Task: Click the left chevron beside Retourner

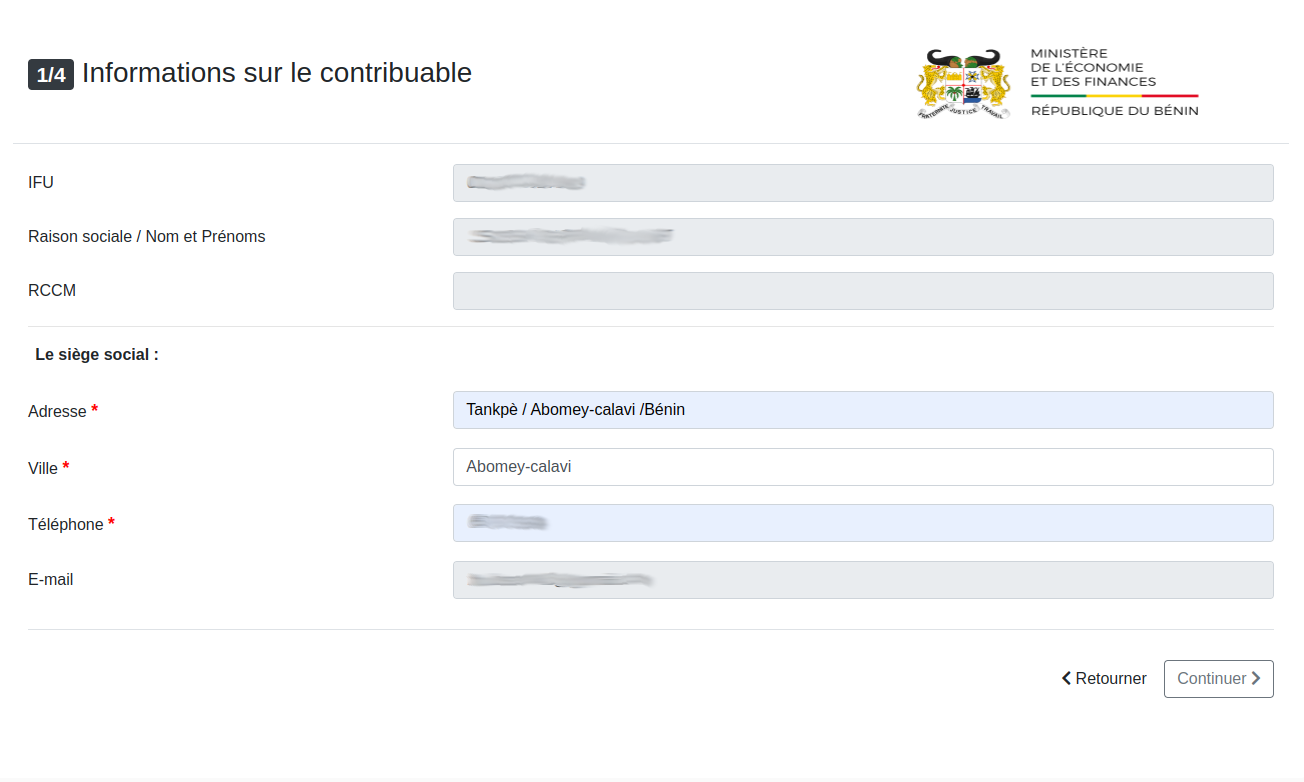Action: [1067, 679]
